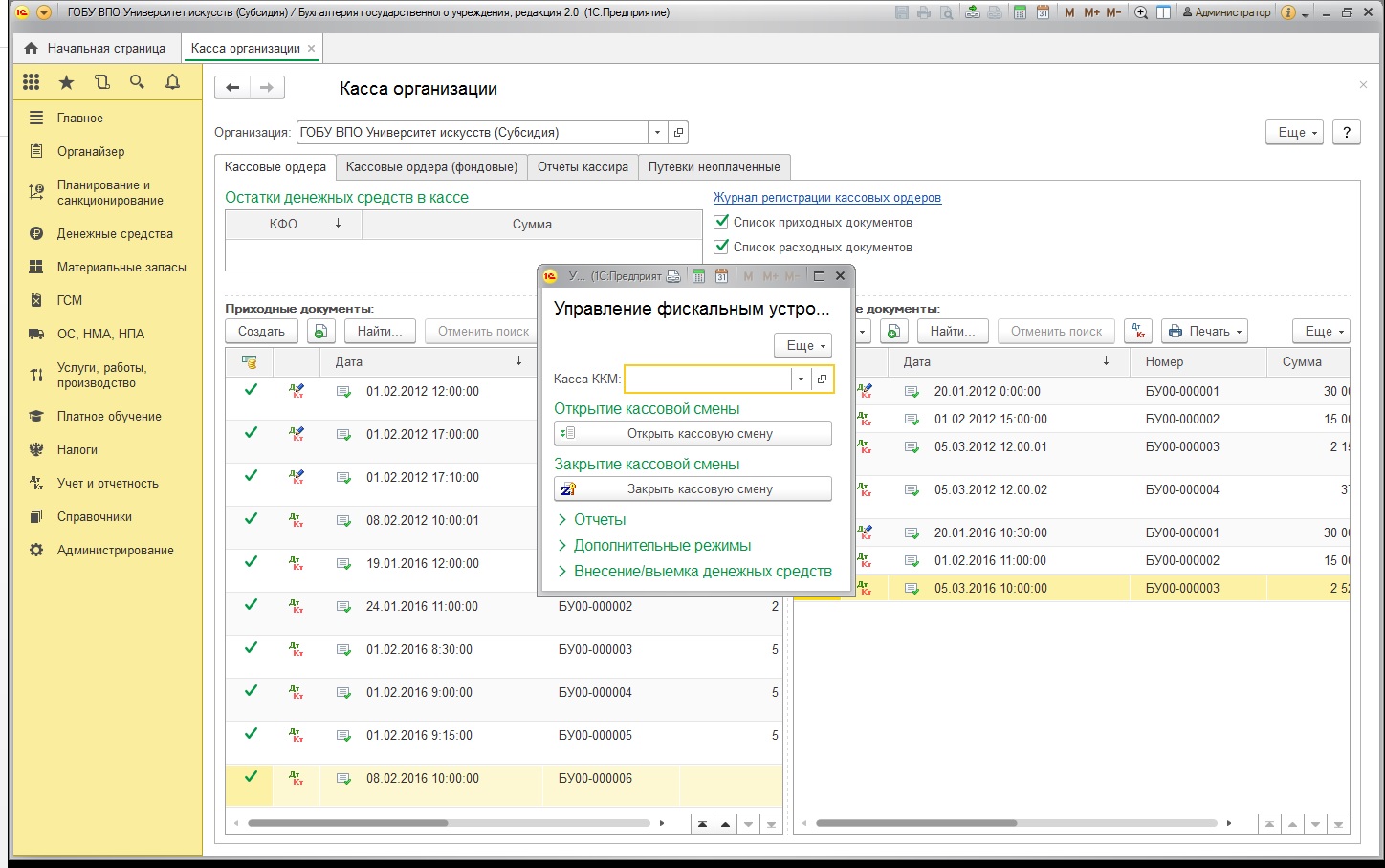The width and height of the screenshot is (1385, 868).
Task: Open Еще menu at top right
Action: click(x=1294, y=133)
